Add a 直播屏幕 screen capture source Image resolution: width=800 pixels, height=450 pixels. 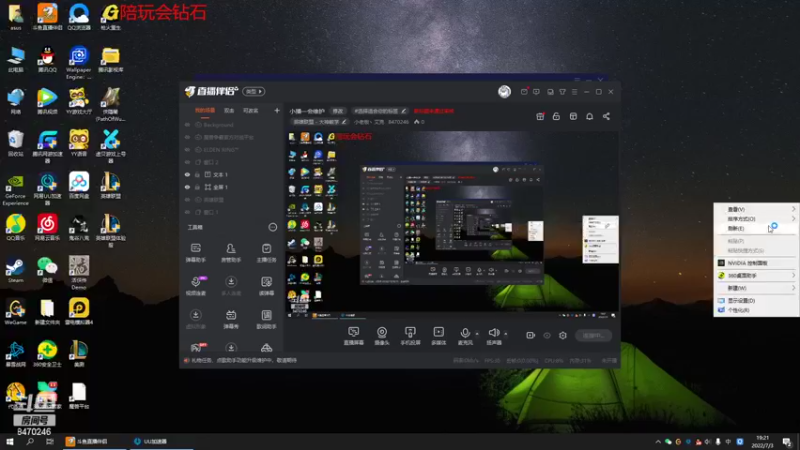coord(354,336)
